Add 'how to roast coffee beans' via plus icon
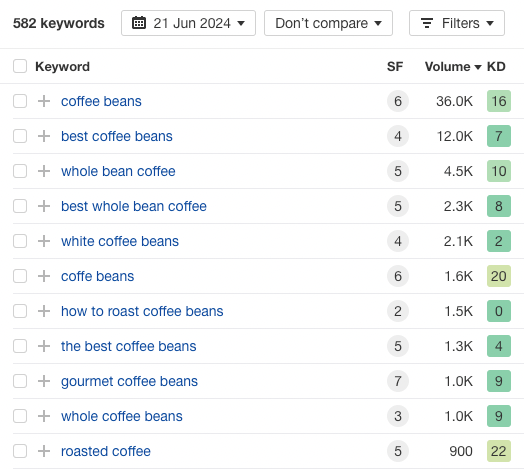The width and height of the screenshot is (524, 469). pos(44,311)
